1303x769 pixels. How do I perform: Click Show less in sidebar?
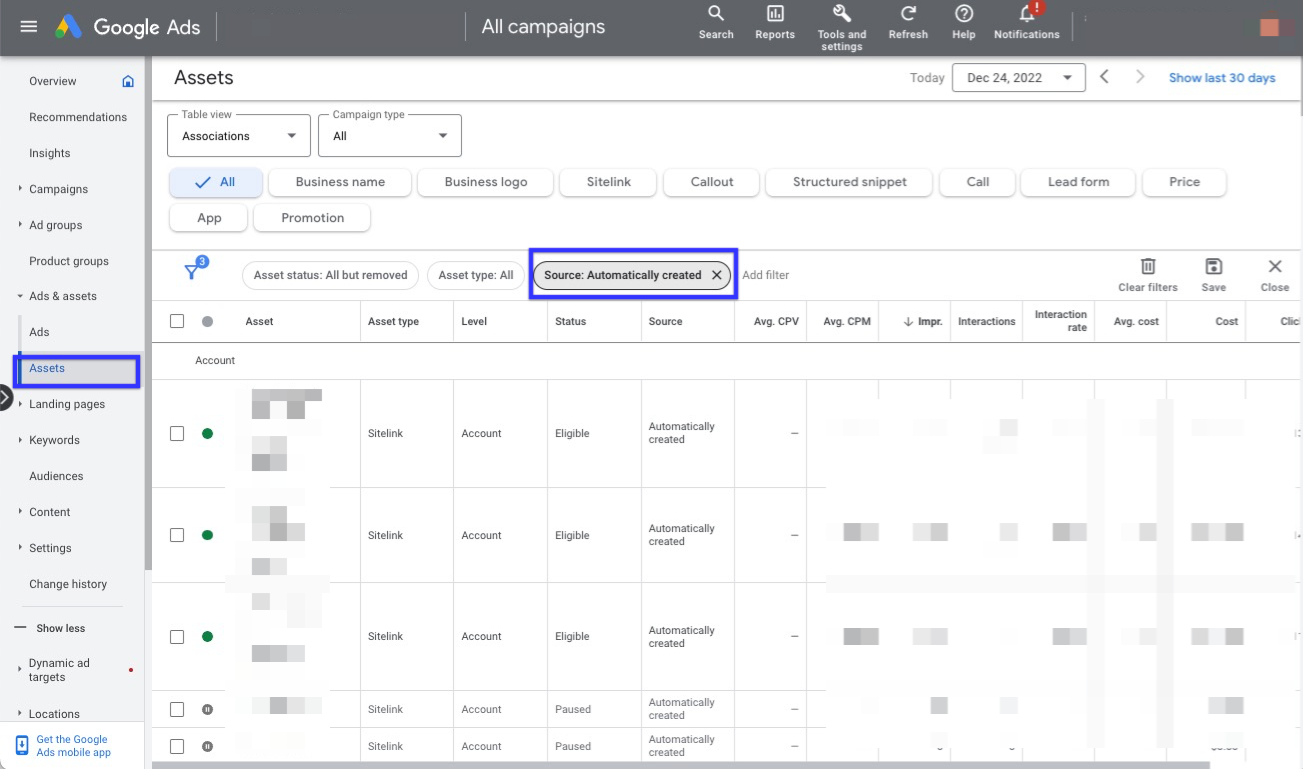click(61, 628)
